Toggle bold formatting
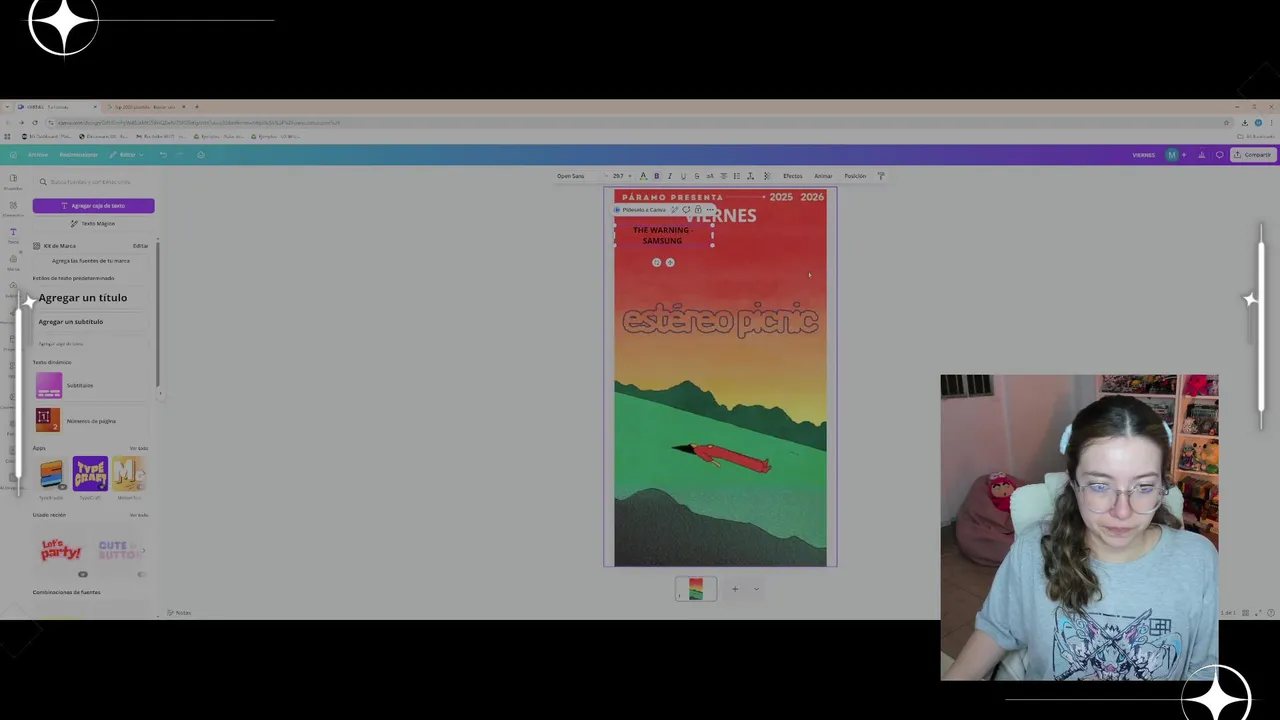The width and height of the screenshot is (1280, 720). pos(656,176)
